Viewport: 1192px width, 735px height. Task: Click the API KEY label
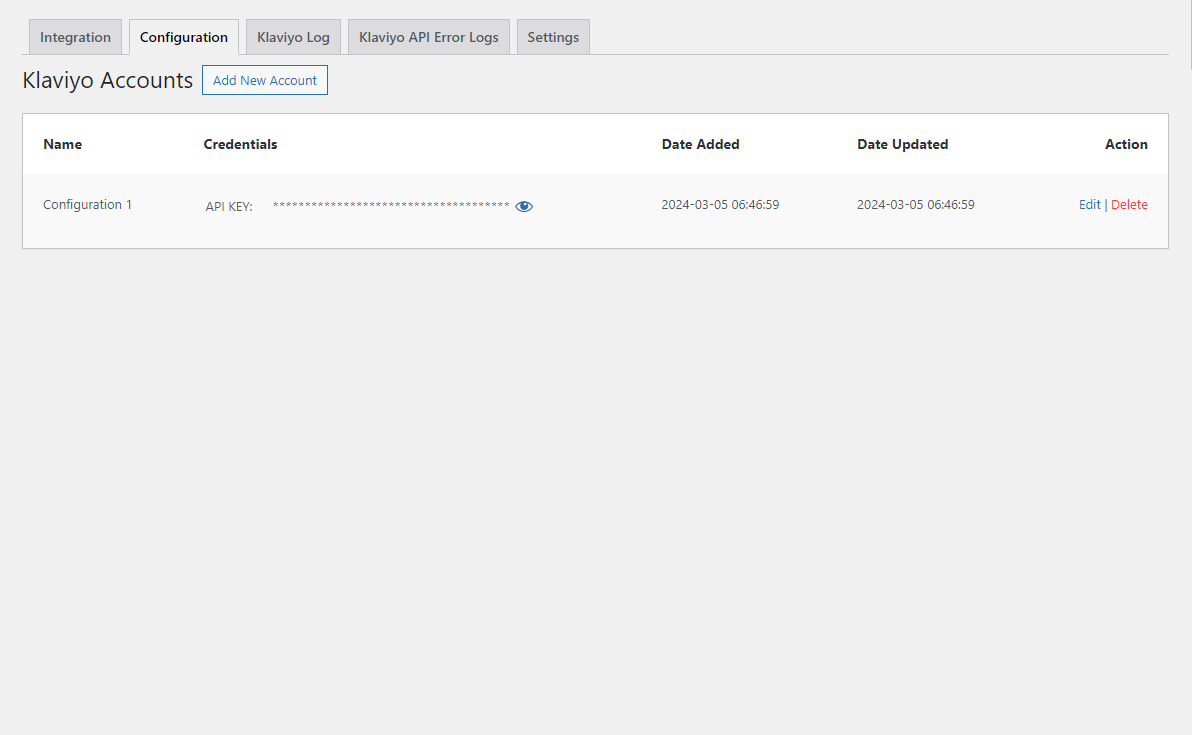229,206
